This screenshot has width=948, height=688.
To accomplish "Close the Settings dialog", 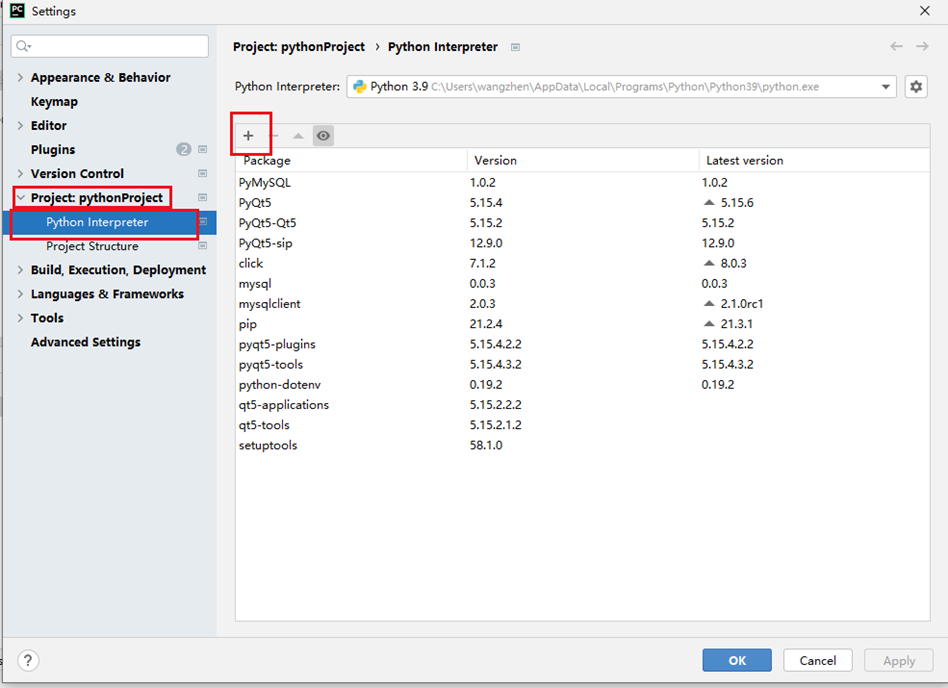I will (924, 11).
